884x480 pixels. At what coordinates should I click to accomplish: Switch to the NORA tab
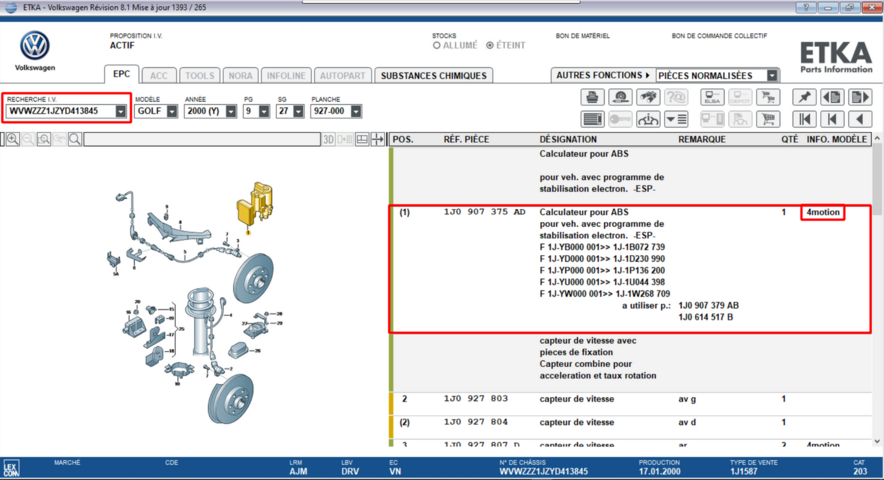pyautogui.click(x=241, y=76)
